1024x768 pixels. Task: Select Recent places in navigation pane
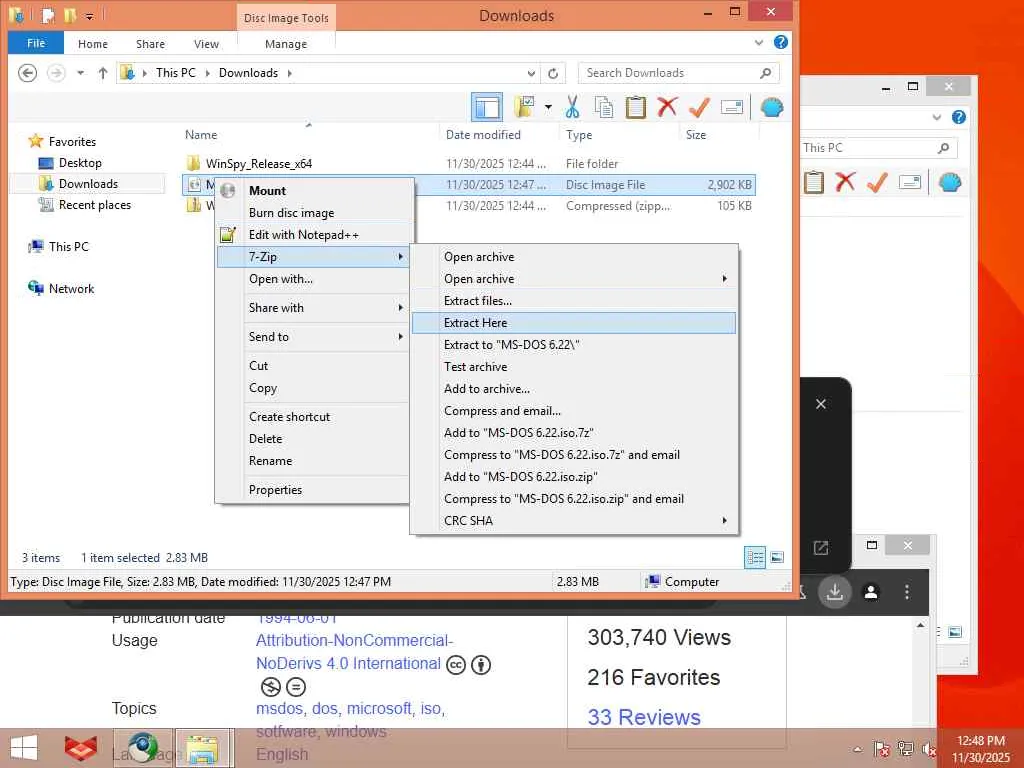(x=85, y=205)
